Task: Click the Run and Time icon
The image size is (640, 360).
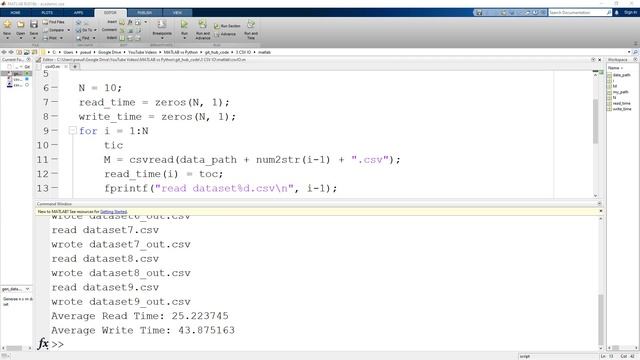Action: click(251, 25)
